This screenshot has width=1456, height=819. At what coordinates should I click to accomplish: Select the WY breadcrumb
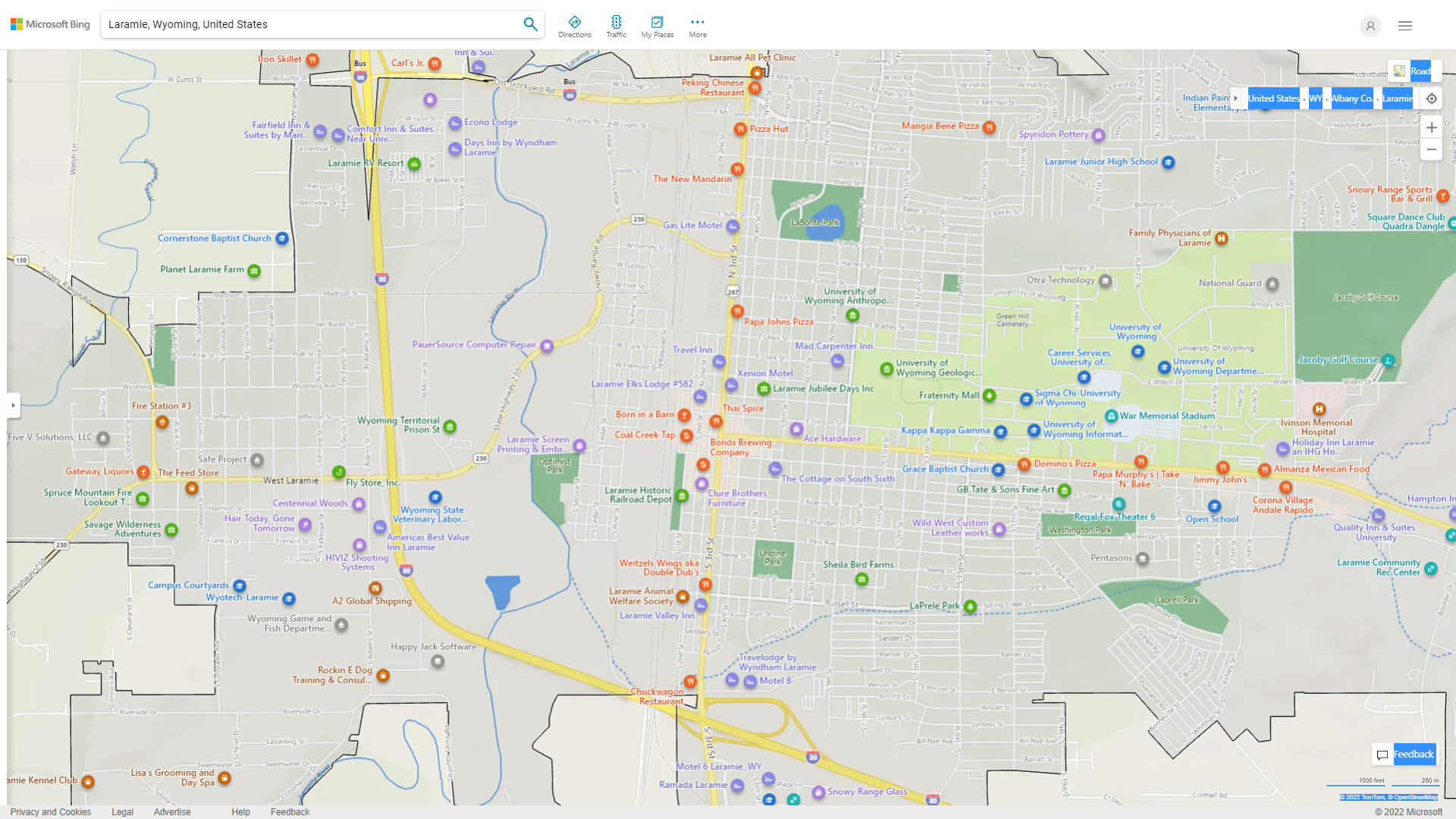point(1316,98)
